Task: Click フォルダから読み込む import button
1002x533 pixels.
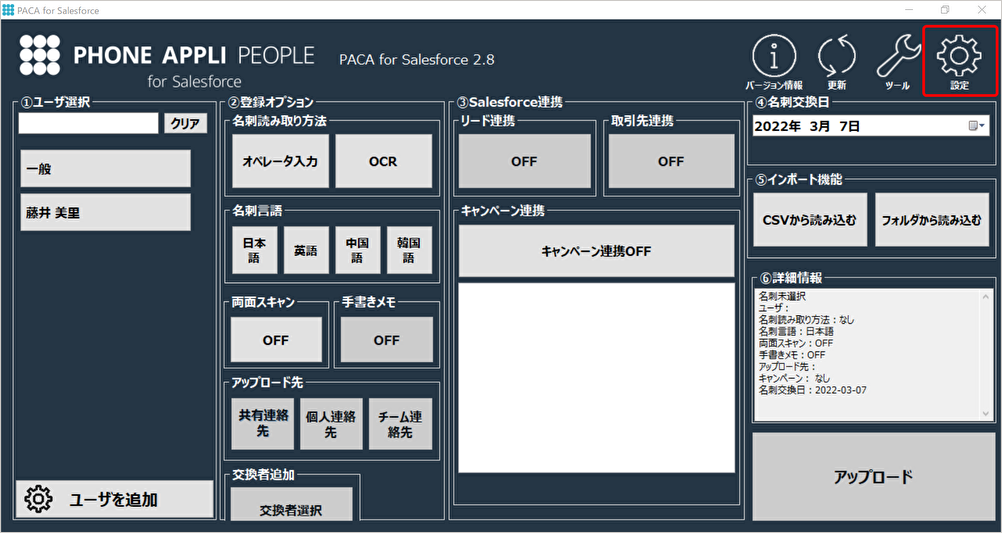Action: pyautogui.click(x=932, y=219)
